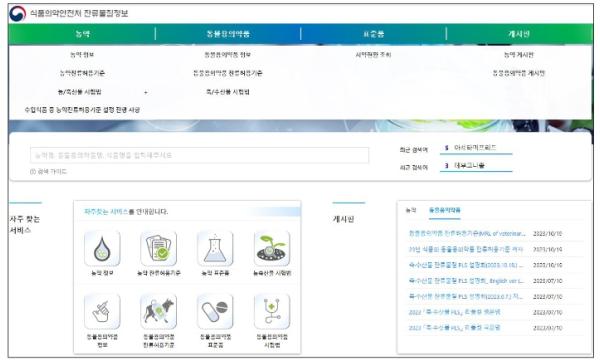Image resolution: width=600 pixels, height=361 pixels.
Task: Open the last notice in the board list
Action: (x=454, y=328)
